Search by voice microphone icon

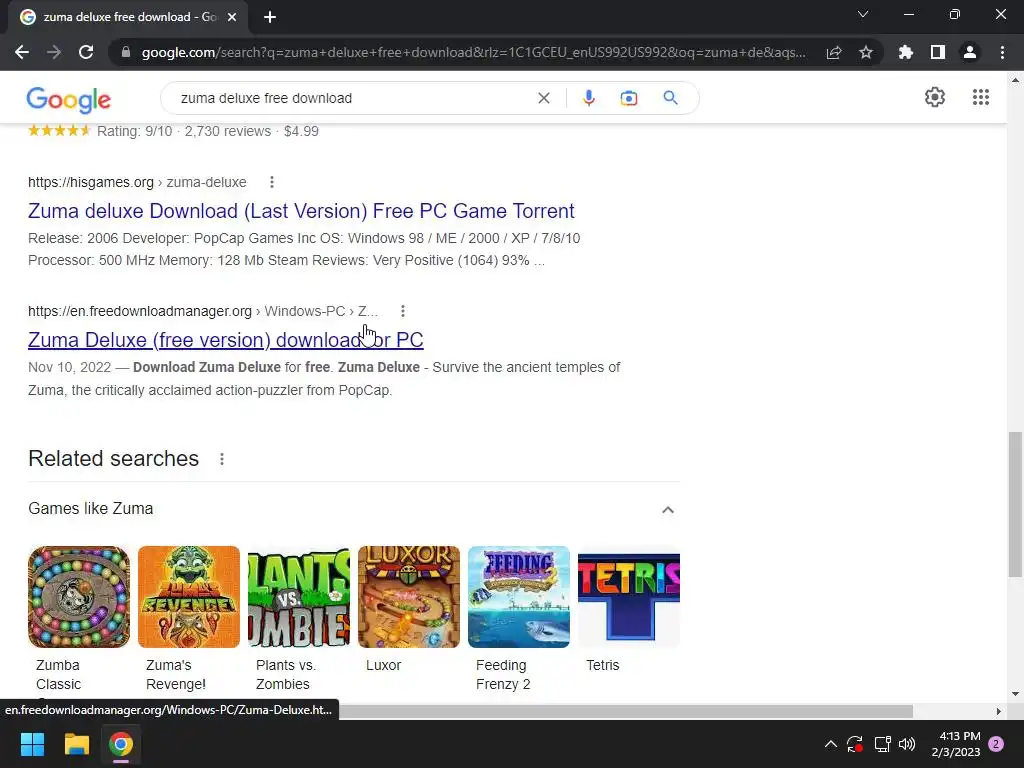pyautogui.click(x=588, y=98)
